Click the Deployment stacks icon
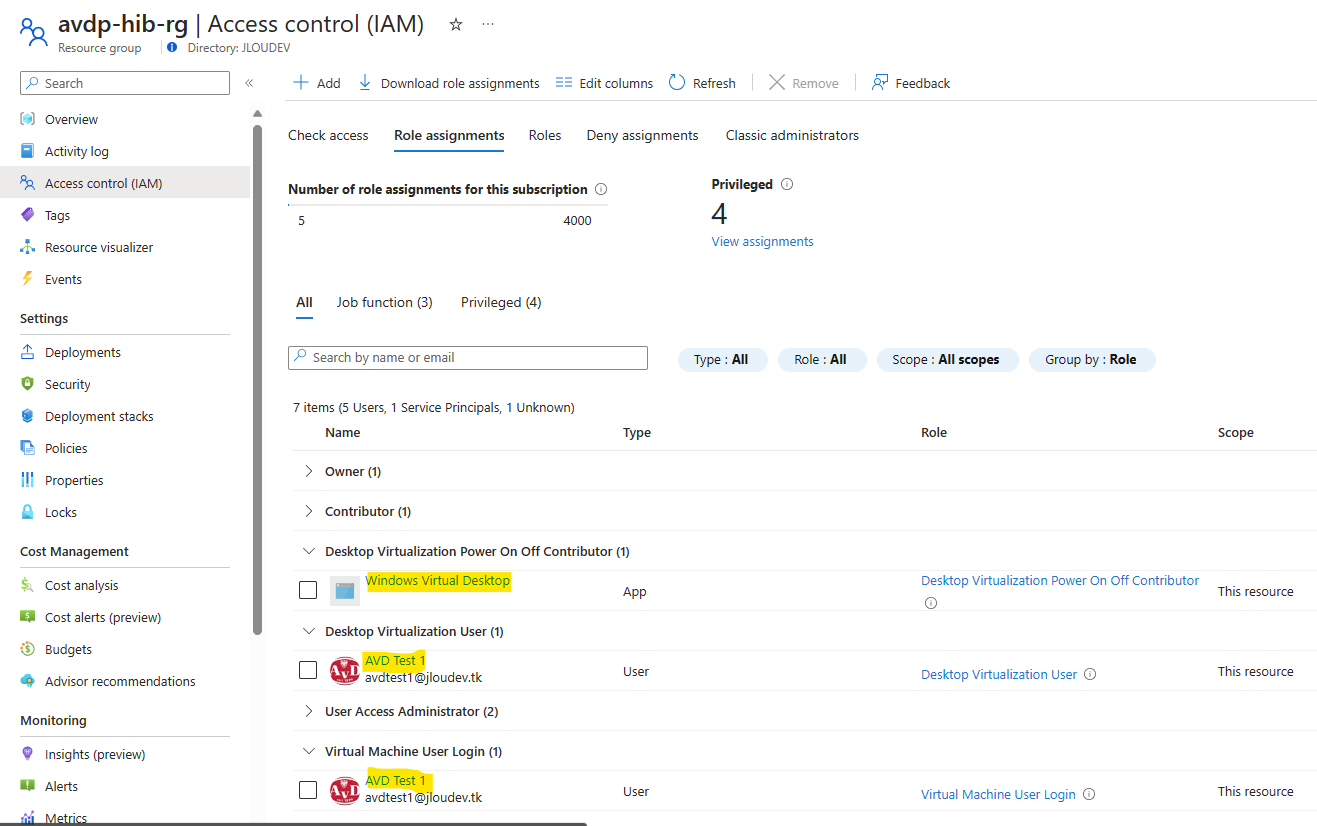The width and height of the screenshot is (1317, 826). point(28,416)
